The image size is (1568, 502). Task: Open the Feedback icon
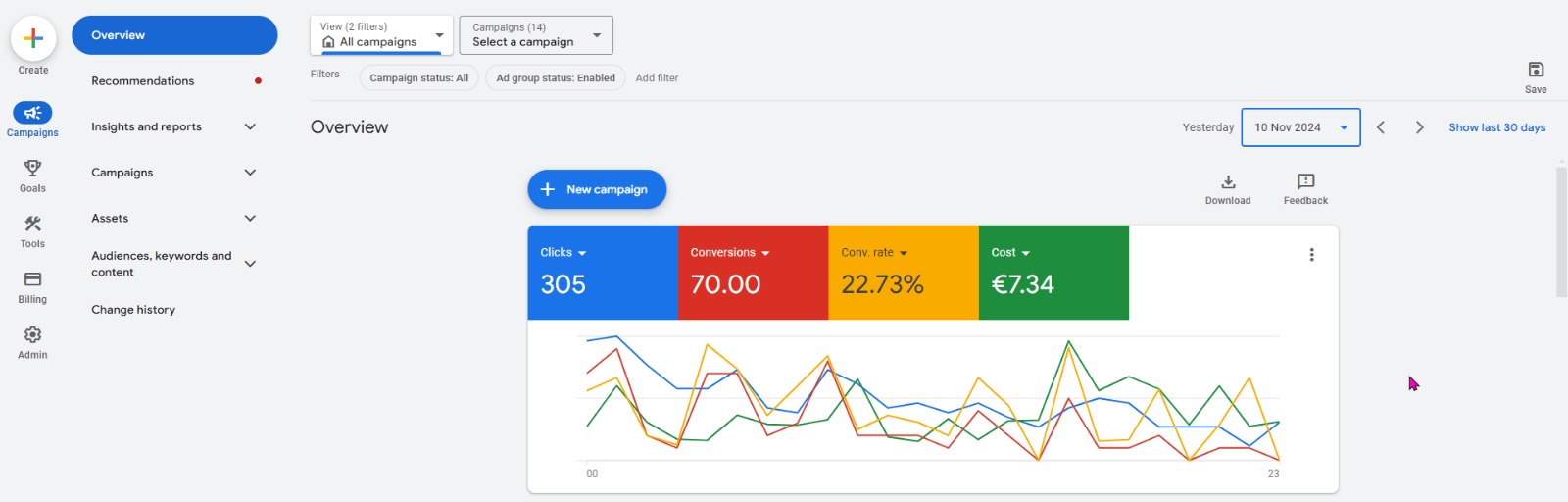coord(1305,181)
